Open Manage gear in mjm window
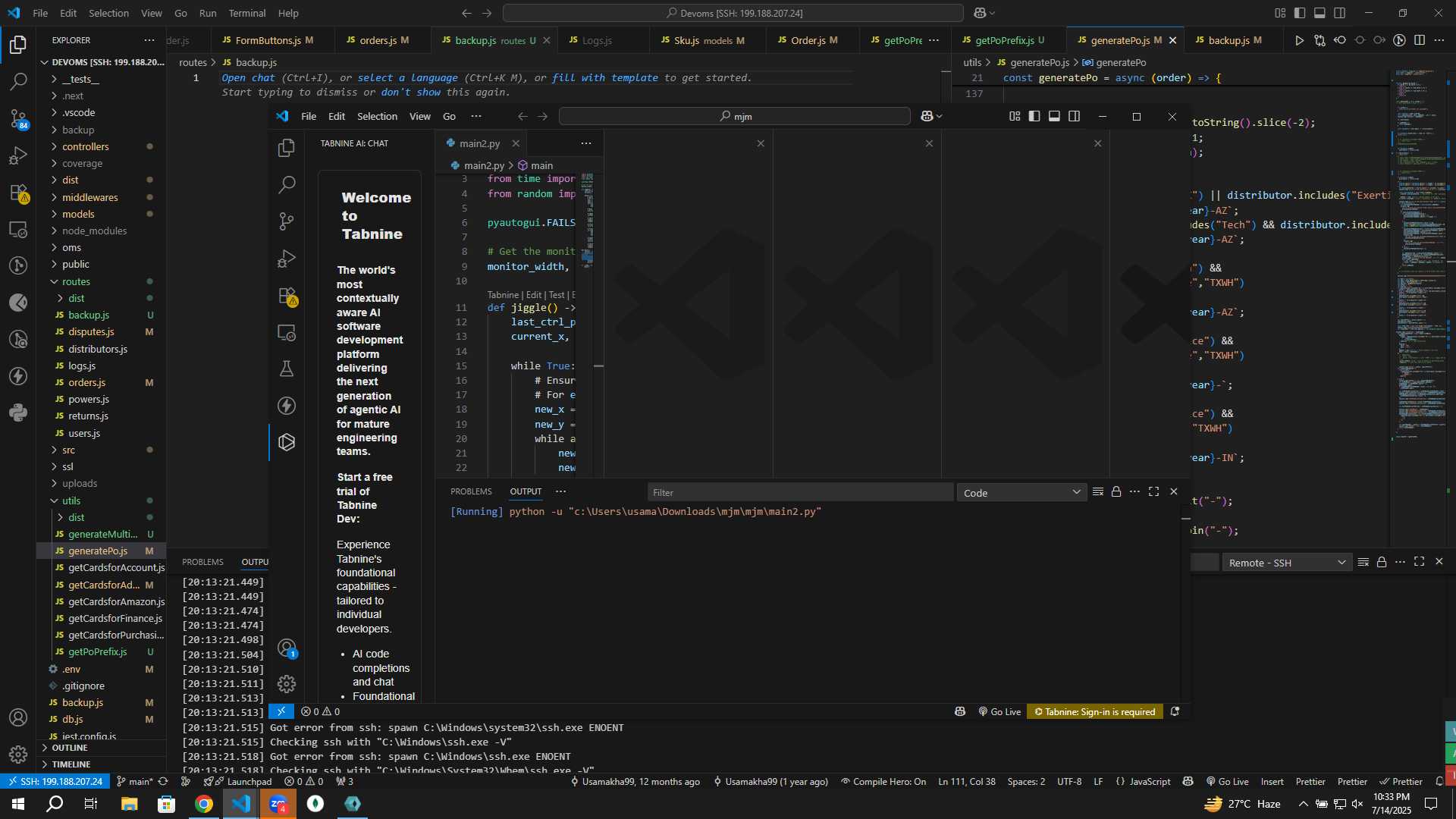The height and width of the screenshot is (819, 1456). [x=287, y=684]
